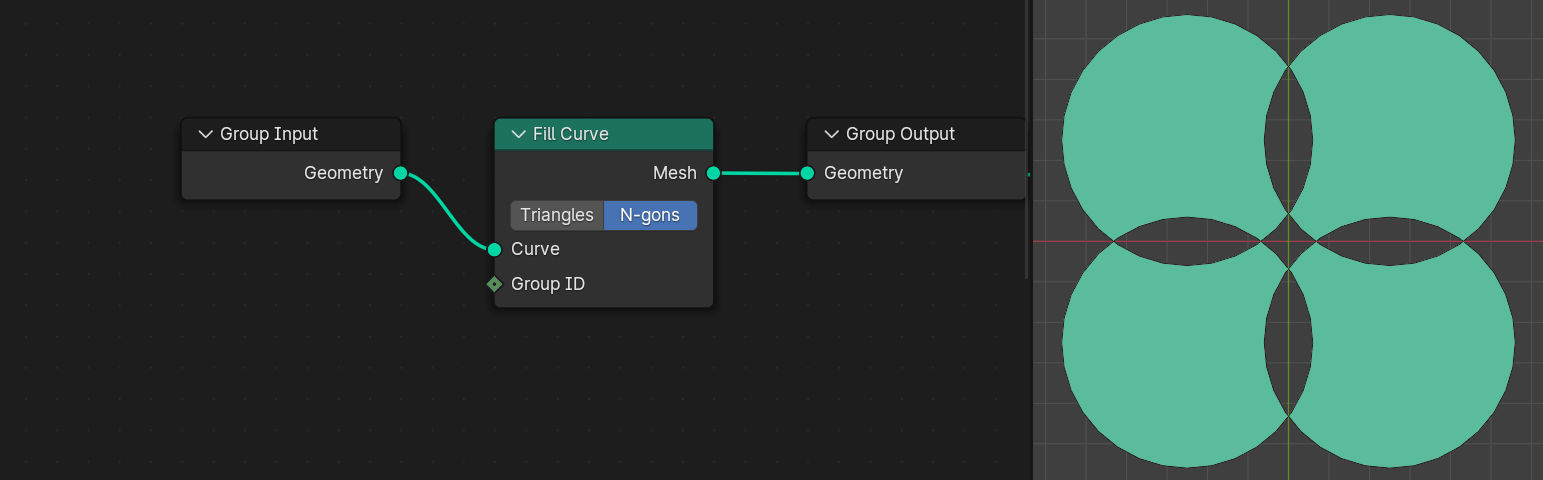Click the Geometry input socket on Group Output
Screen dimensions: 1543x480
tap(807, 173)
